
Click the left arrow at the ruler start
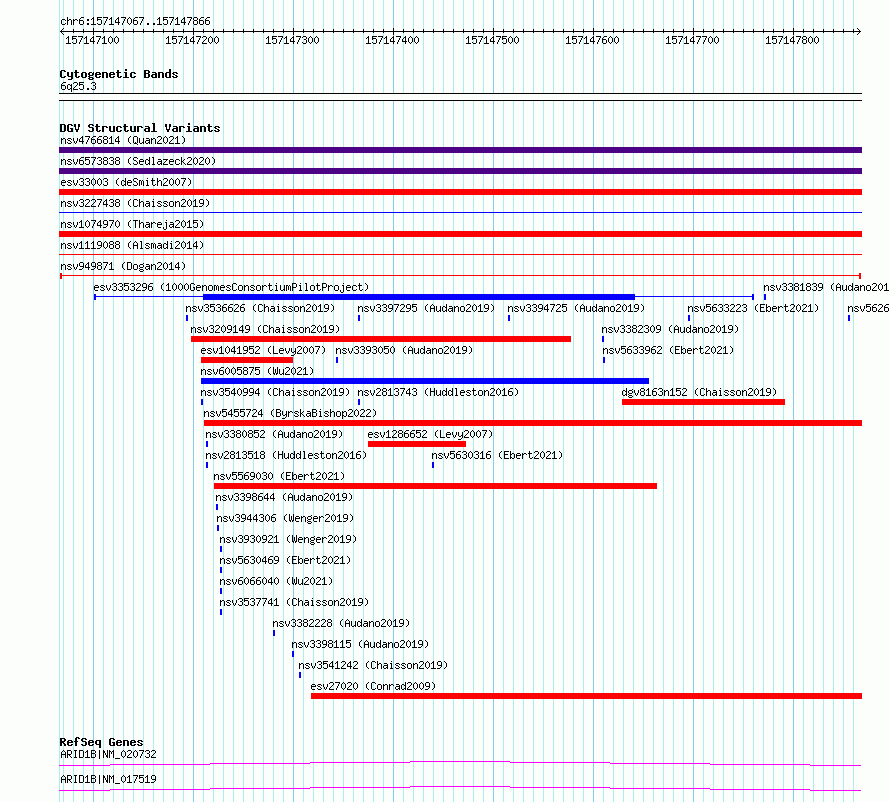coord(62,32)
